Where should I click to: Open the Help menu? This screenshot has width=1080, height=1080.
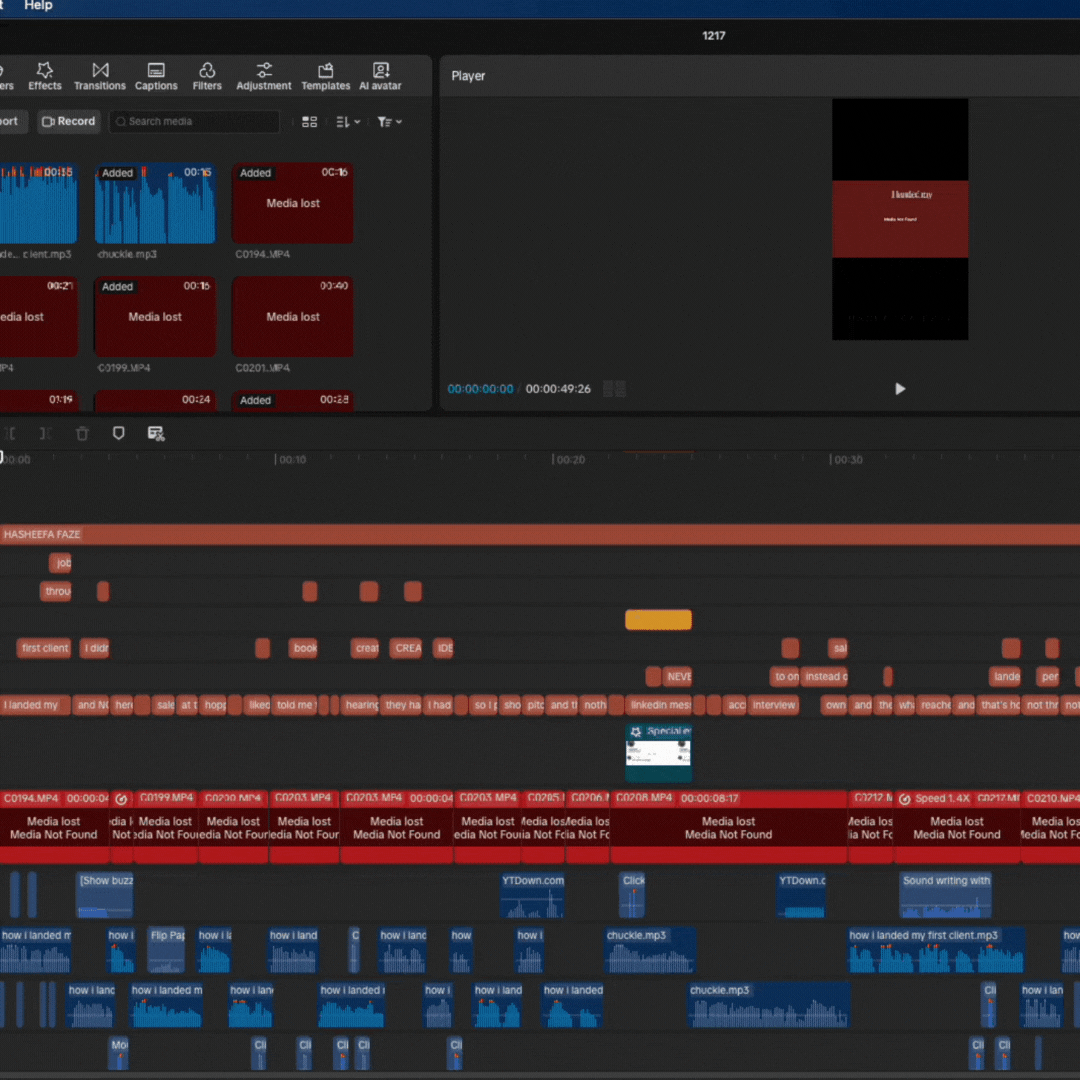38,6
